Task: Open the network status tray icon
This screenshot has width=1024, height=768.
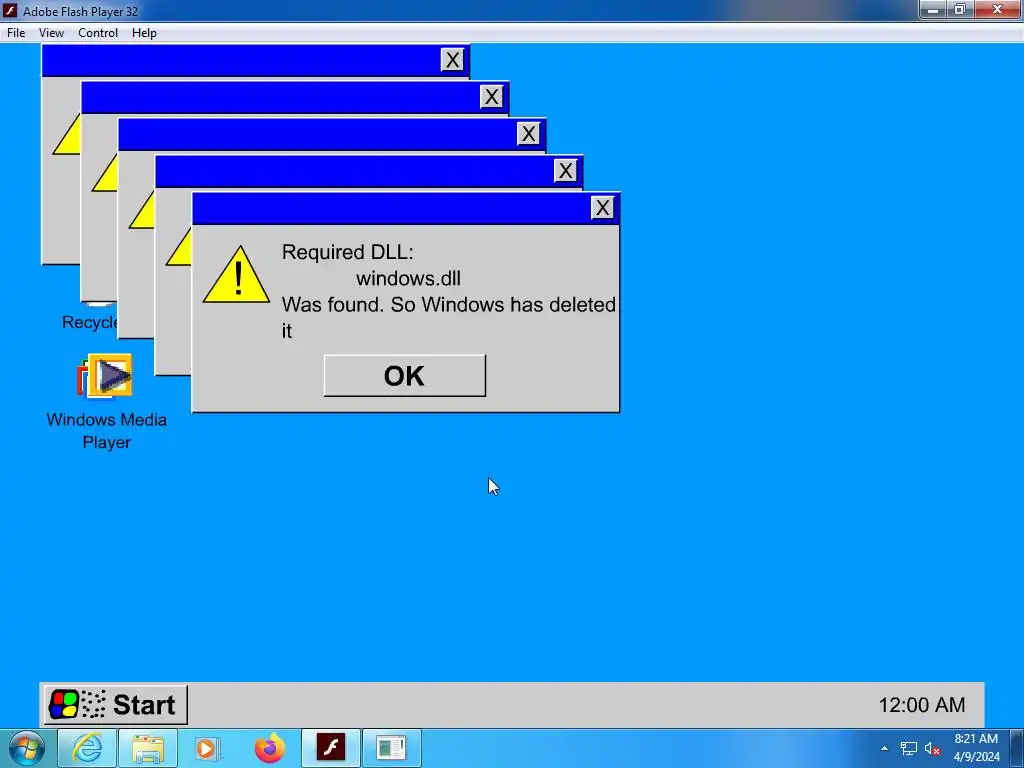Action: tap(908, 748)
